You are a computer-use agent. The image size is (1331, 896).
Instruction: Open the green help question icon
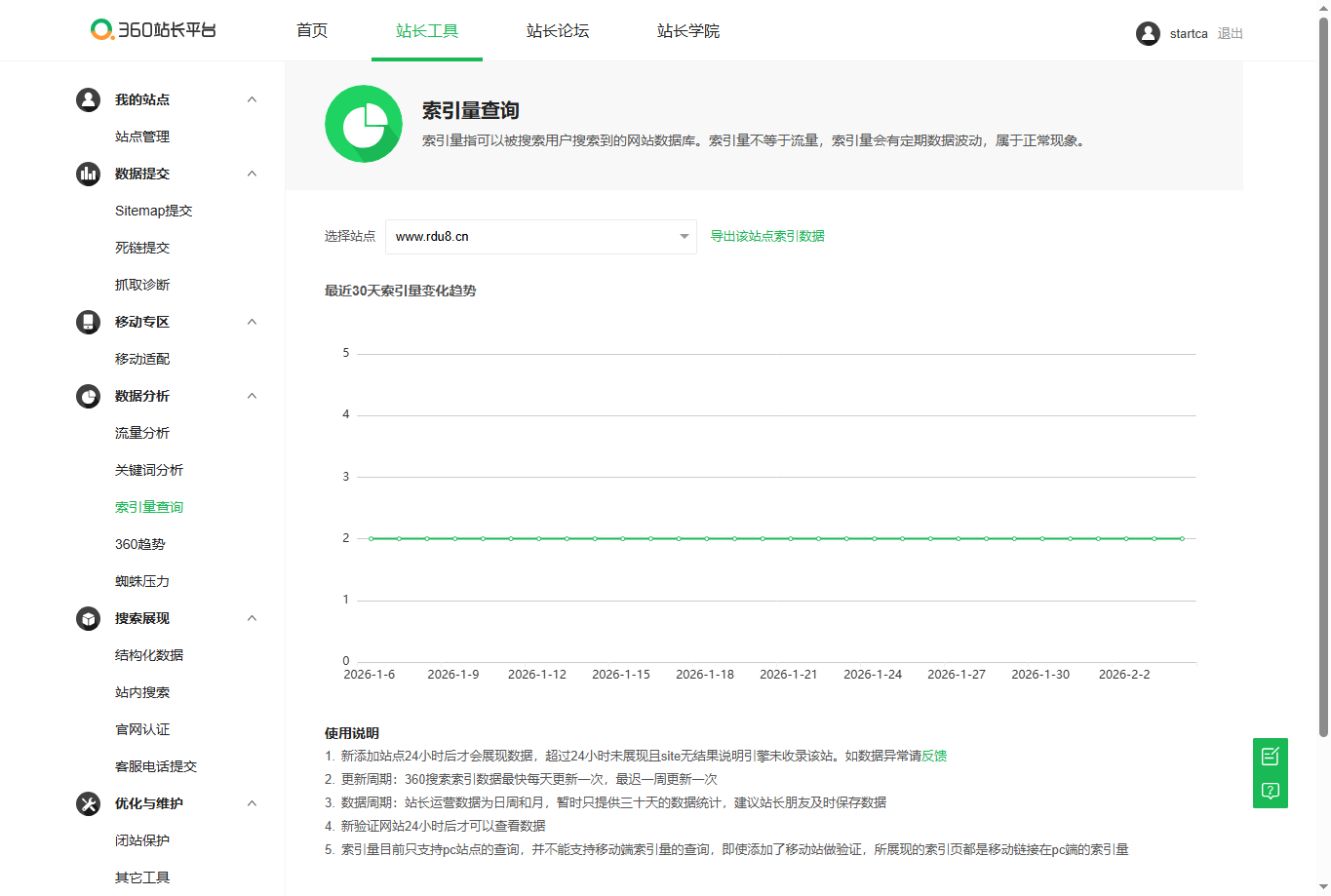coord(1271,791)
